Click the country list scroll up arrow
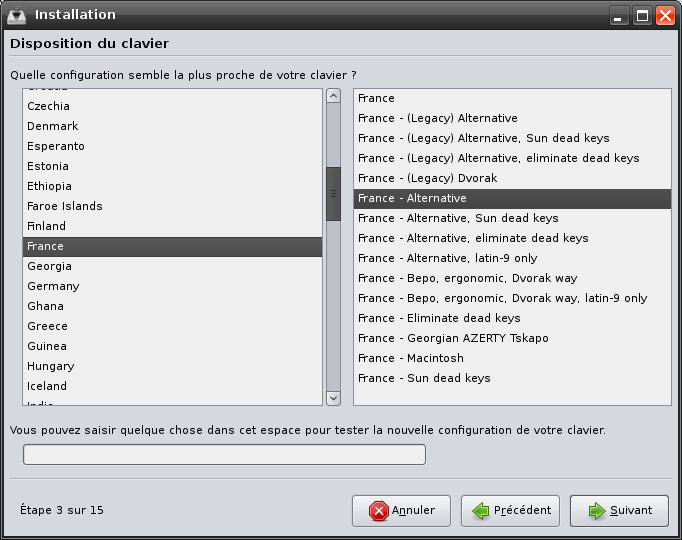Image resolution: width=682 pixels, height=540 pixels. (x=333, y=96)
